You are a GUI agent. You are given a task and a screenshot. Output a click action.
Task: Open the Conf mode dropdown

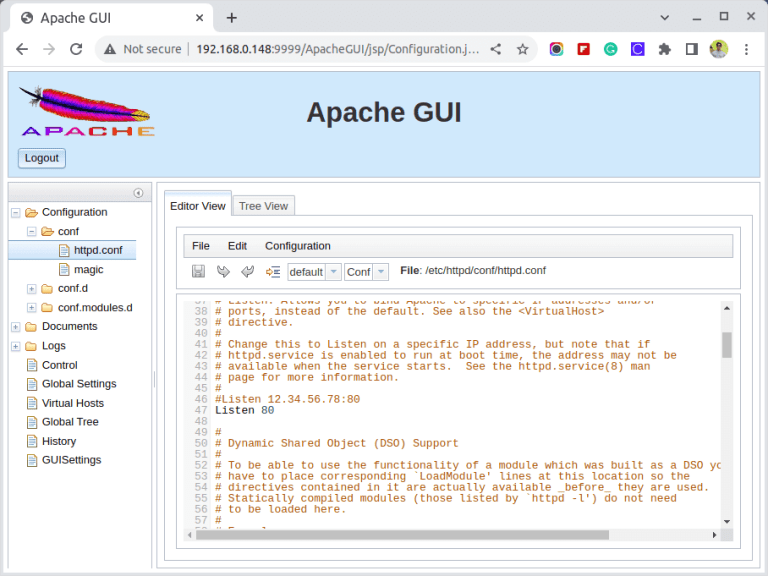pyautogui.click(x=381, y=271)
